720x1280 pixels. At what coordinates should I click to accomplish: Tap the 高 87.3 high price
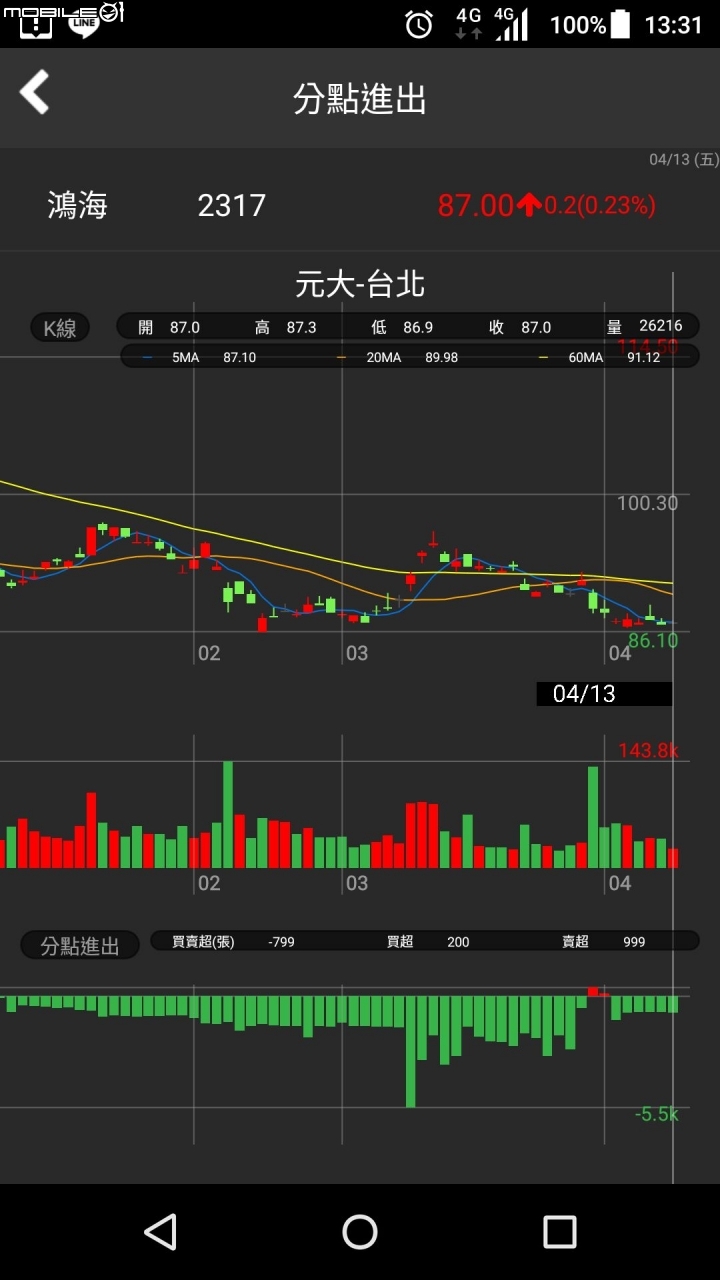click(286, 327)
